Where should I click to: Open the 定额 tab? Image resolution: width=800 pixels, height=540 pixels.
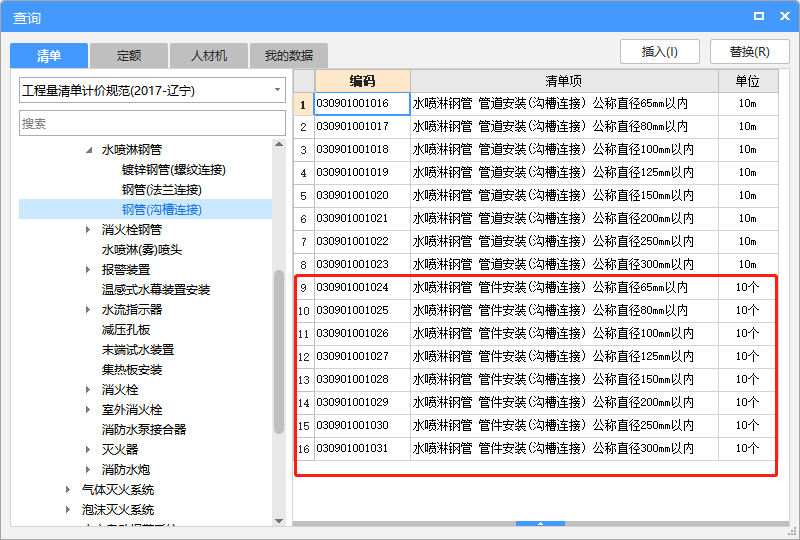click(129, 55)
